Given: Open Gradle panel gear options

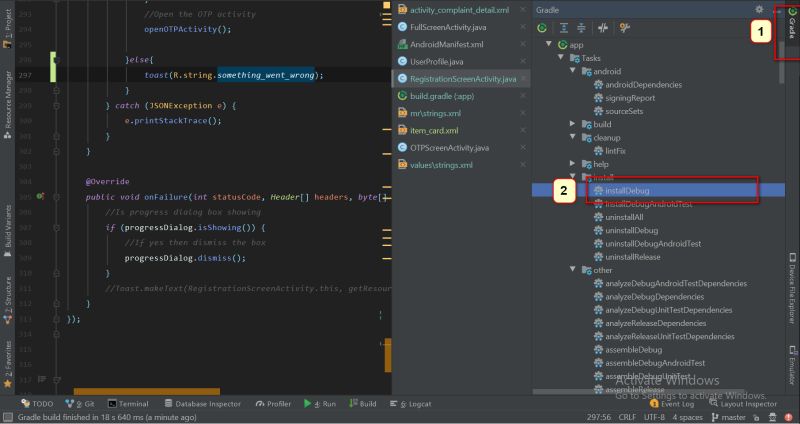Looking at the screenshot, I should coord(759,9).
